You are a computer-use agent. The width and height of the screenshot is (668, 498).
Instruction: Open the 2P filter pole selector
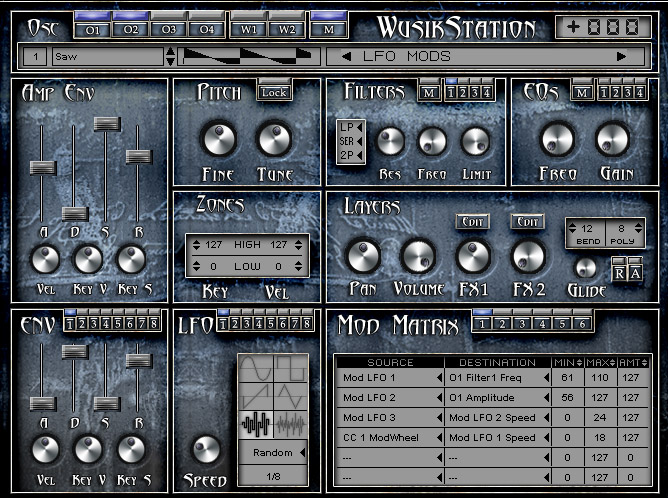point(351,155)
